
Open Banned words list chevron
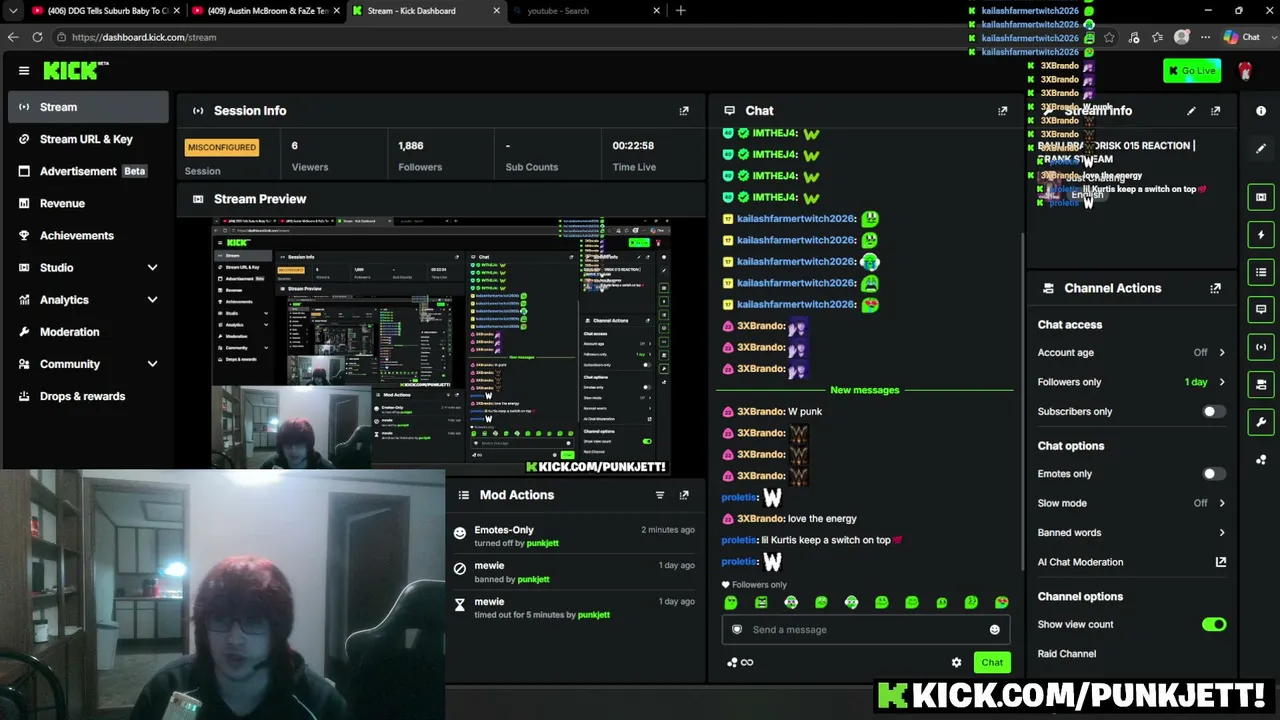1221,533
